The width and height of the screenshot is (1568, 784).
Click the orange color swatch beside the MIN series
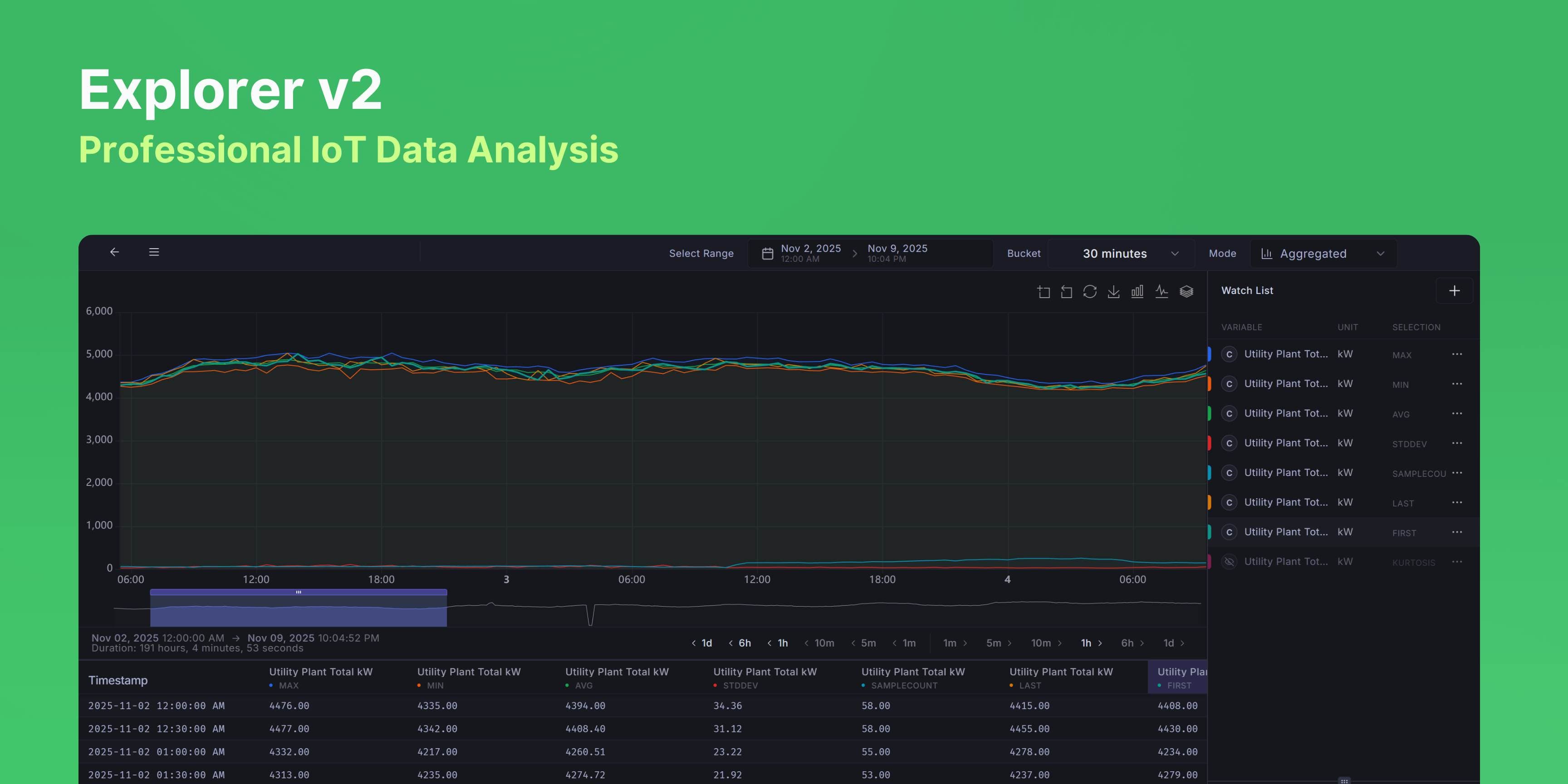coord(1210,383)
